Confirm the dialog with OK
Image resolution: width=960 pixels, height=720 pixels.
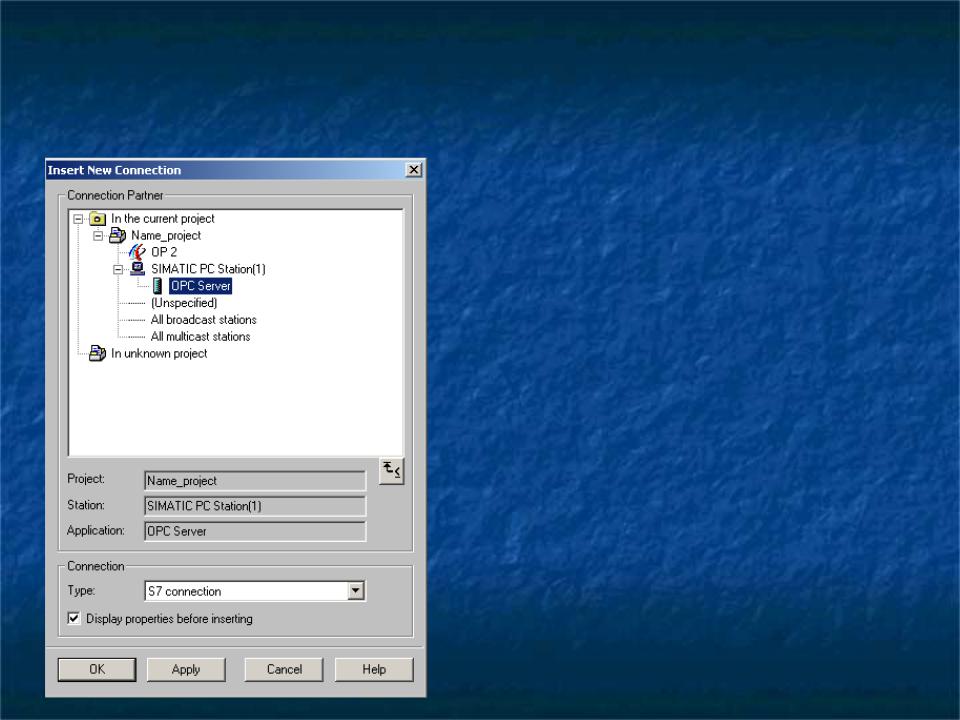click(97, 669)
